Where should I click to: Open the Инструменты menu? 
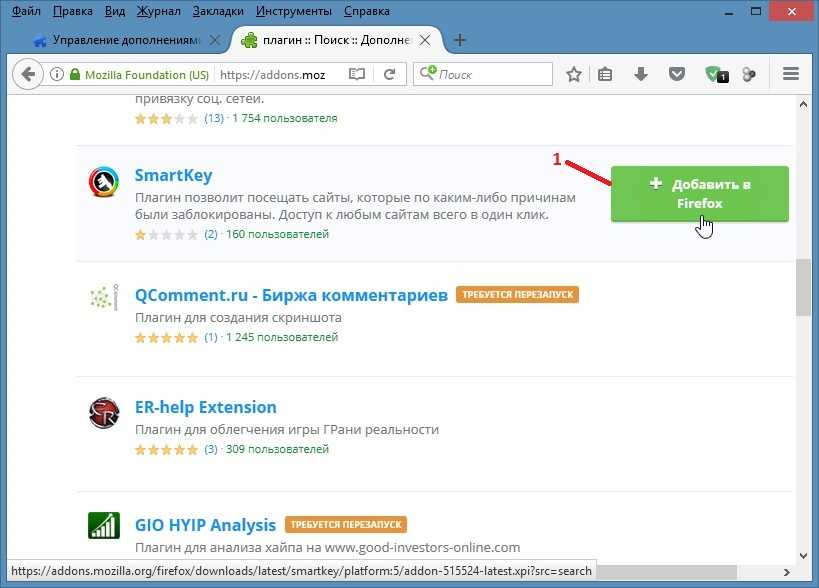click(294, 11)
